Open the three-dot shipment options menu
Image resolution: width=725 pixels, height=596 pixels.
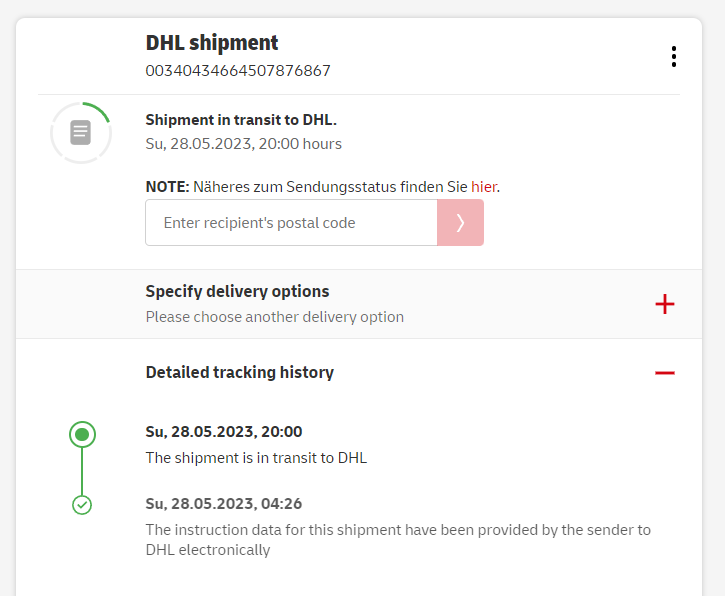(x=674, y=57)
